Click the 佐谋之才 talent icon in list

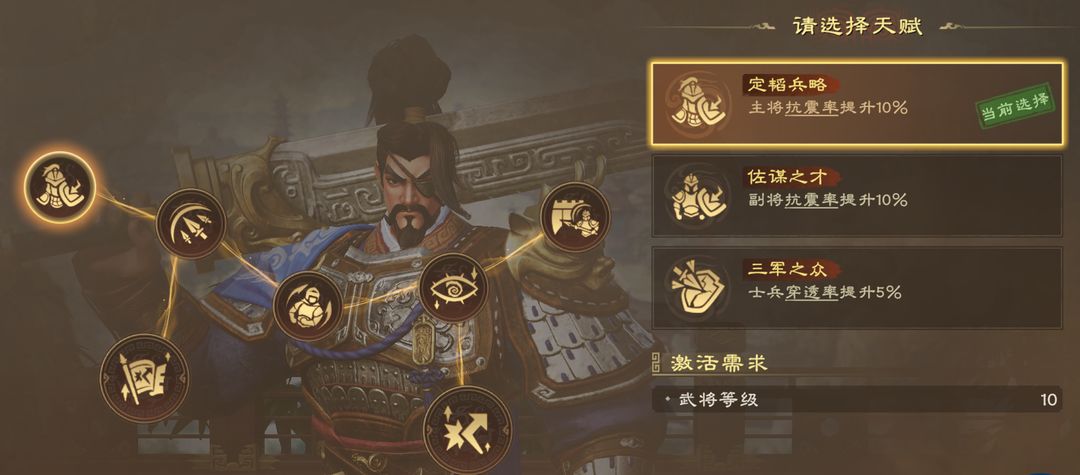coord(698,195)
